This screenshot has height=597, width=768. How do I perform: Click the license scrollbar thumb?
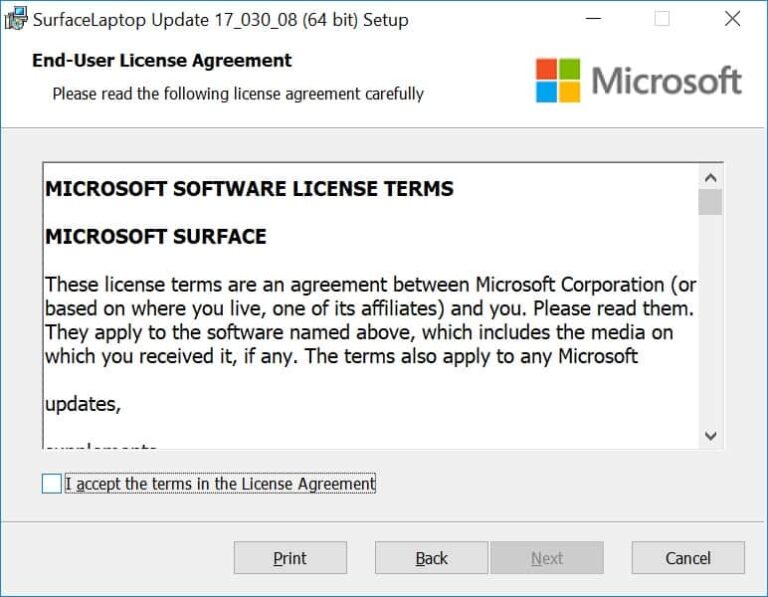coord(711,201)
